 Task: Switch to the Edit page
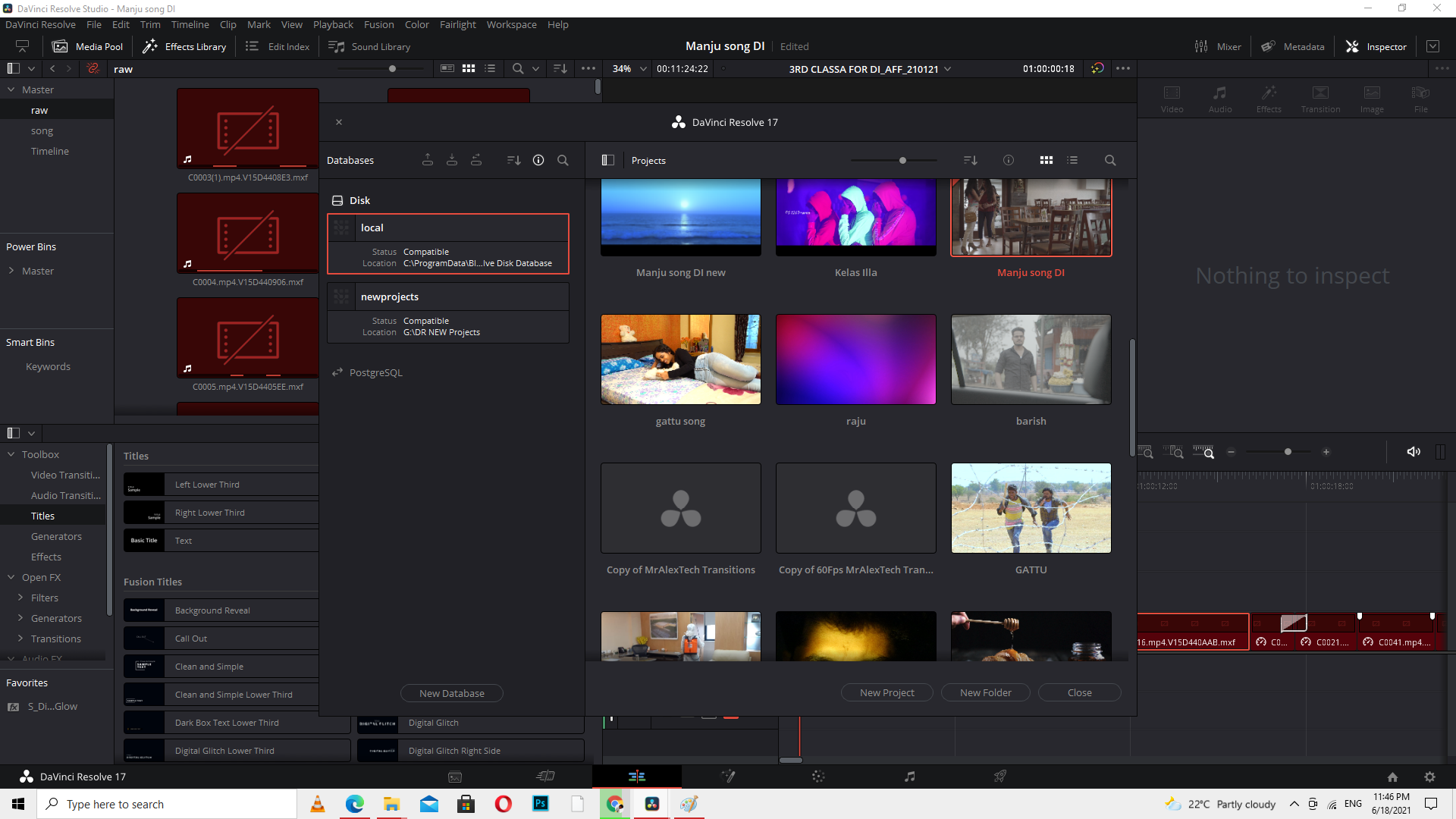[637, 777]
